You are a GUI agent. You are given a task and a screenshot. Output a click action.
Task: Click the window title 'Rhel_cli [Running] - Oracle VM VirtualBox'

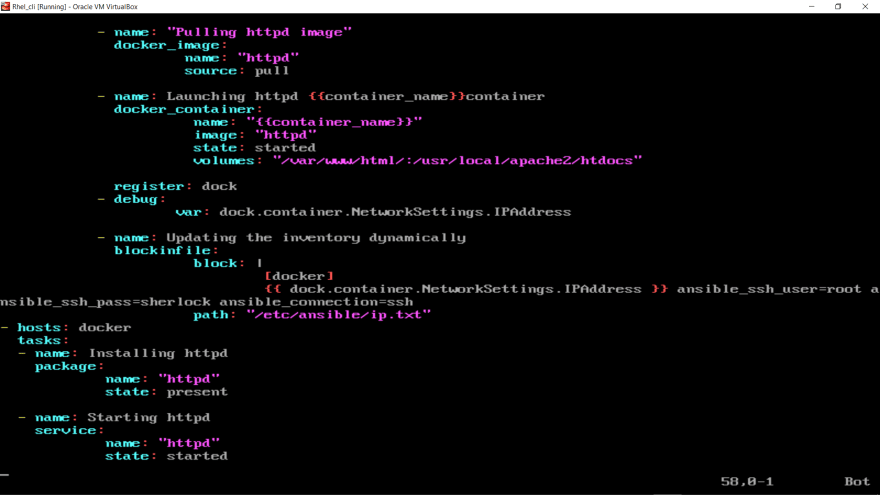click(75, 7)
